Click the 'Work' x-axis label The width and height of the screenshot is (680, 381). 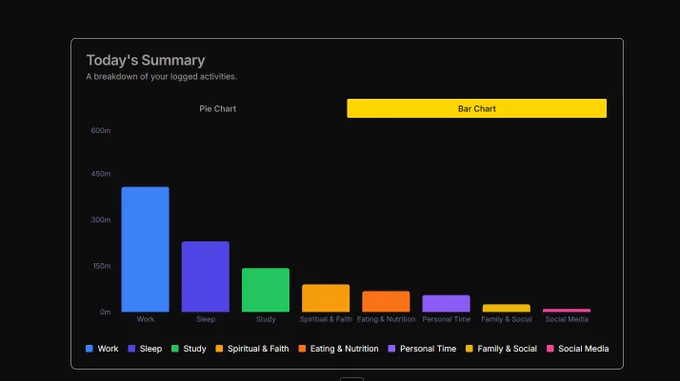145,319
